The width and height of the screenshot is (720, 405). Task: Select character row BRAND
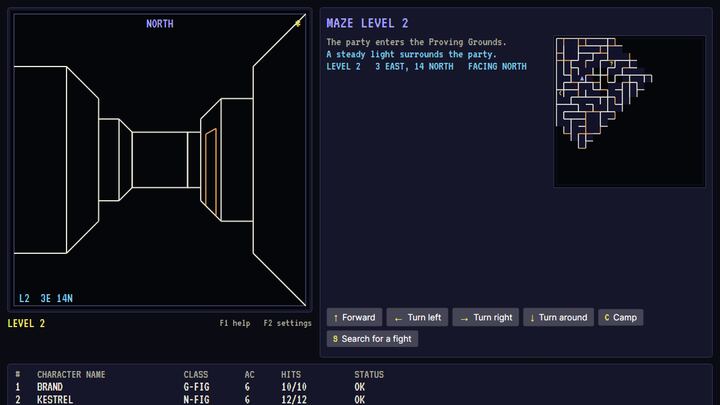[x=360, y=387]
